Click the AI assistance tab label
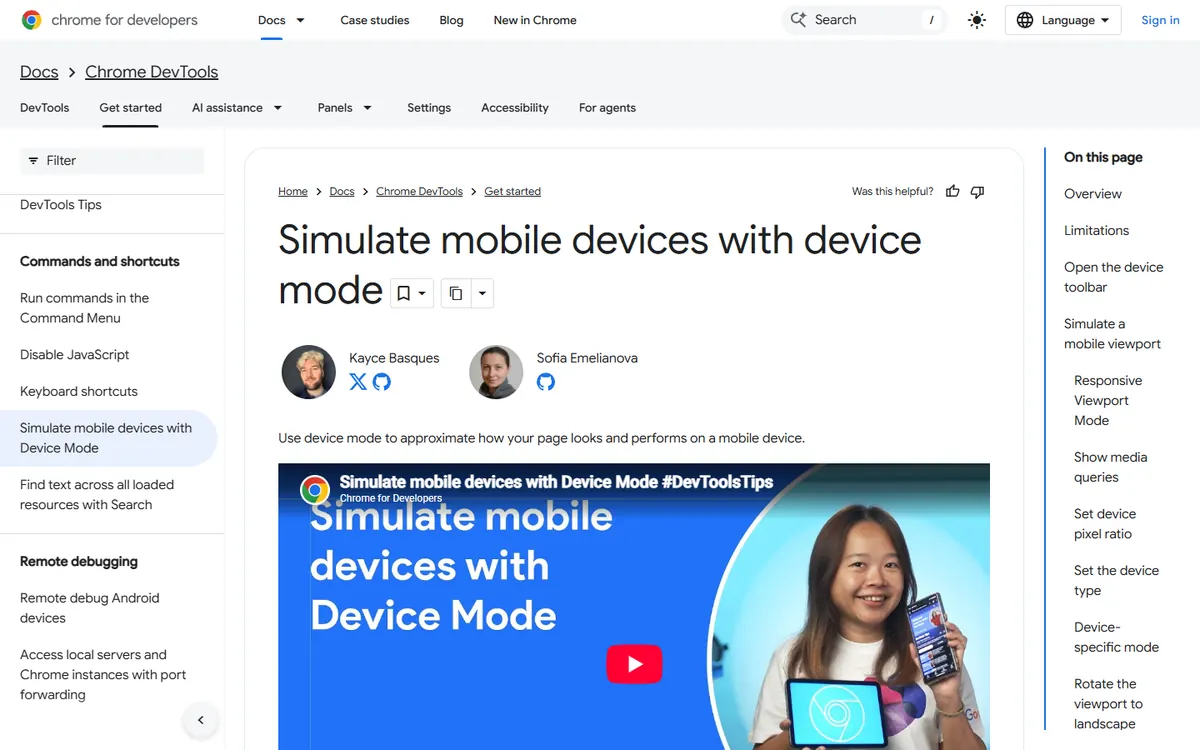1200x750 pixels. [x=227, y=108]
